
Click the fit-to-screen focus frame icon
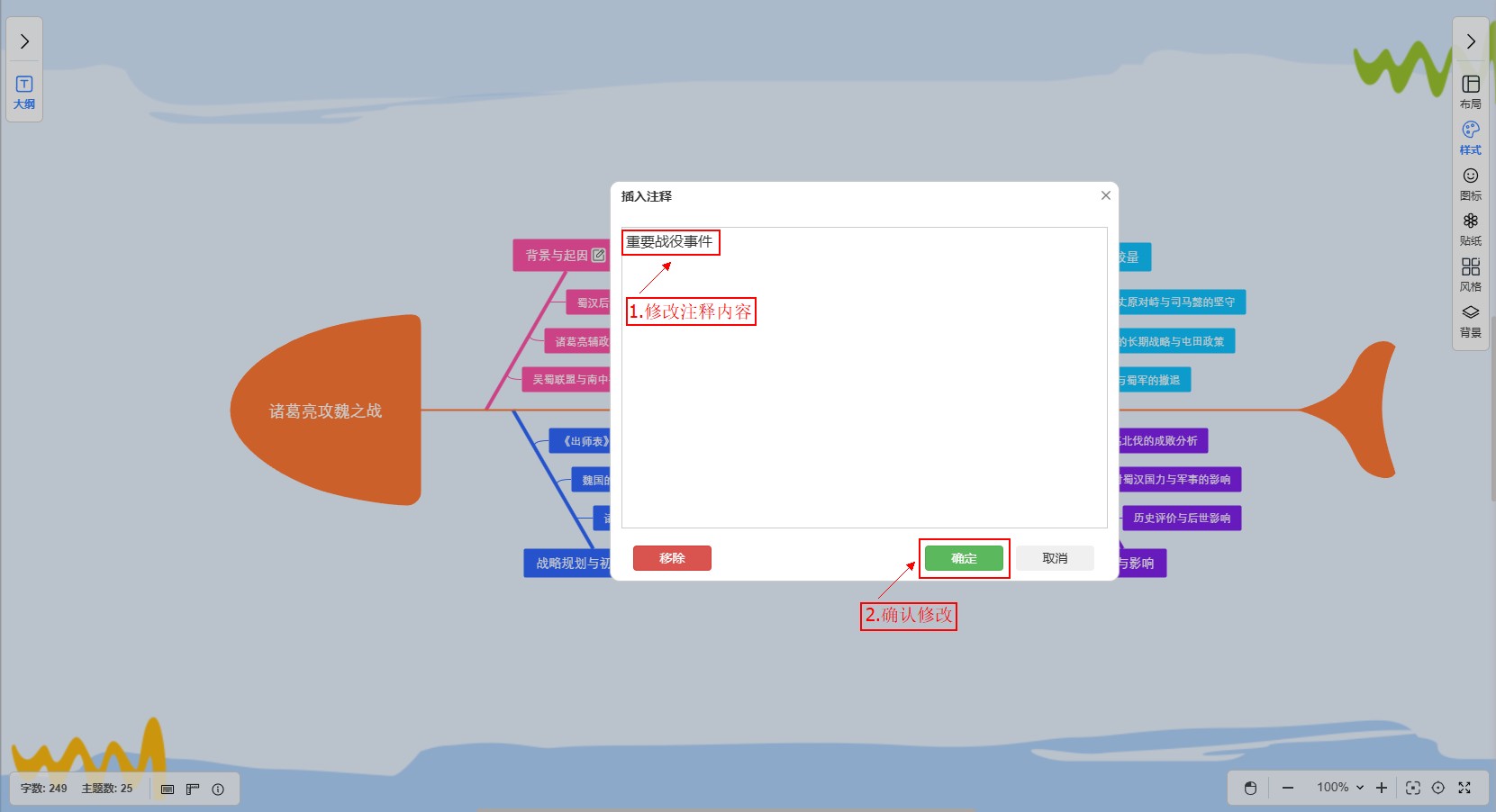1413,788
